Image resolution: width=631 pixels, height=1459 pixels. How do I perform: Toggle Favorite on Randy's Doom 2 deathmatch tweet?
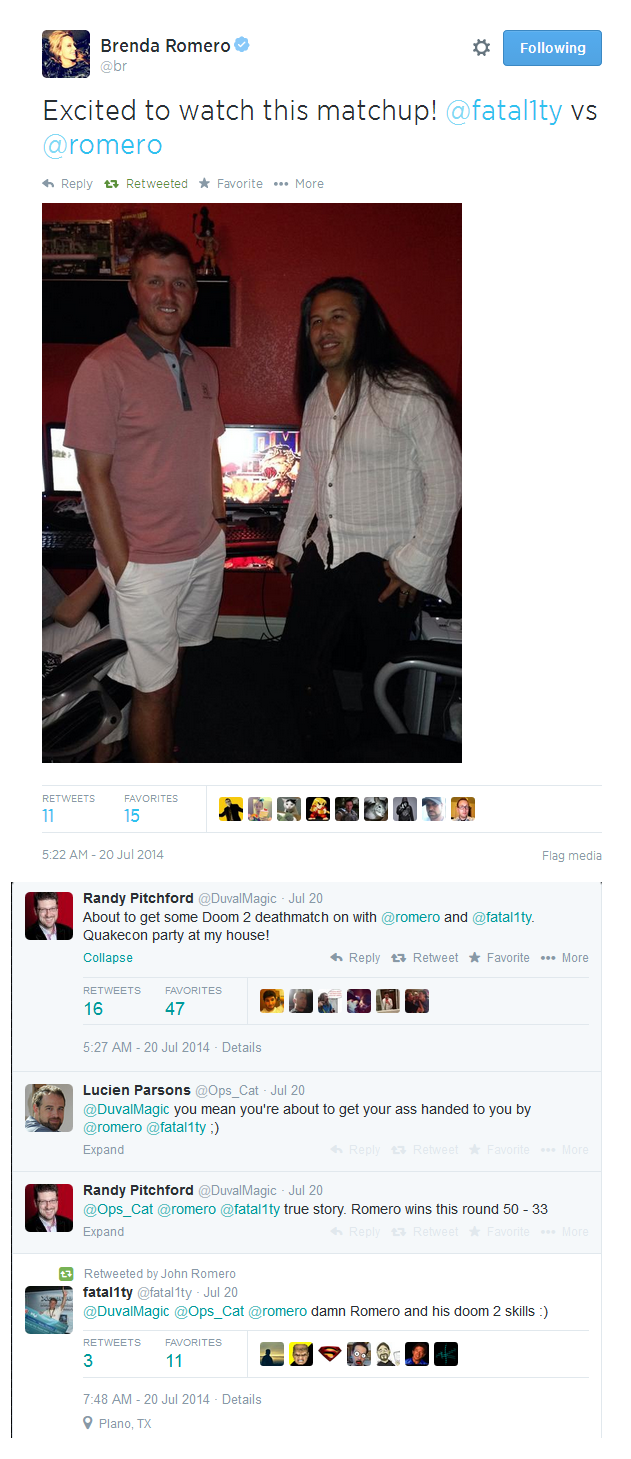click(499, 958)
